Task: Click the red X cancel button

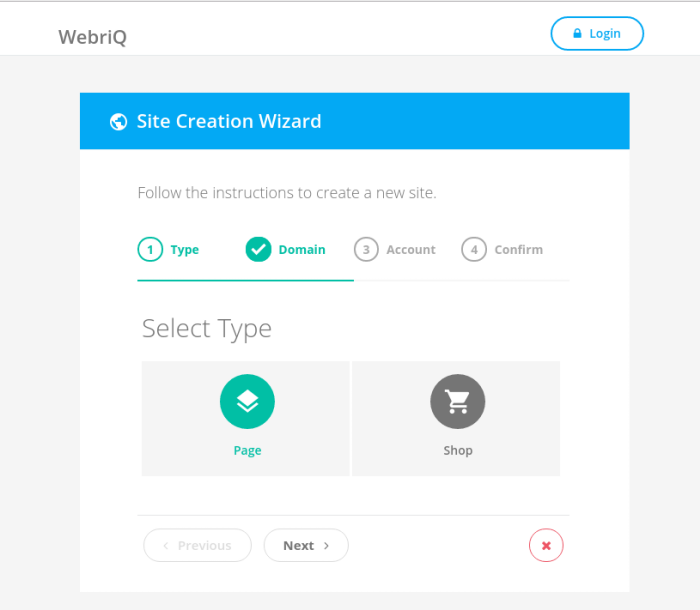Action: [546, 545]
